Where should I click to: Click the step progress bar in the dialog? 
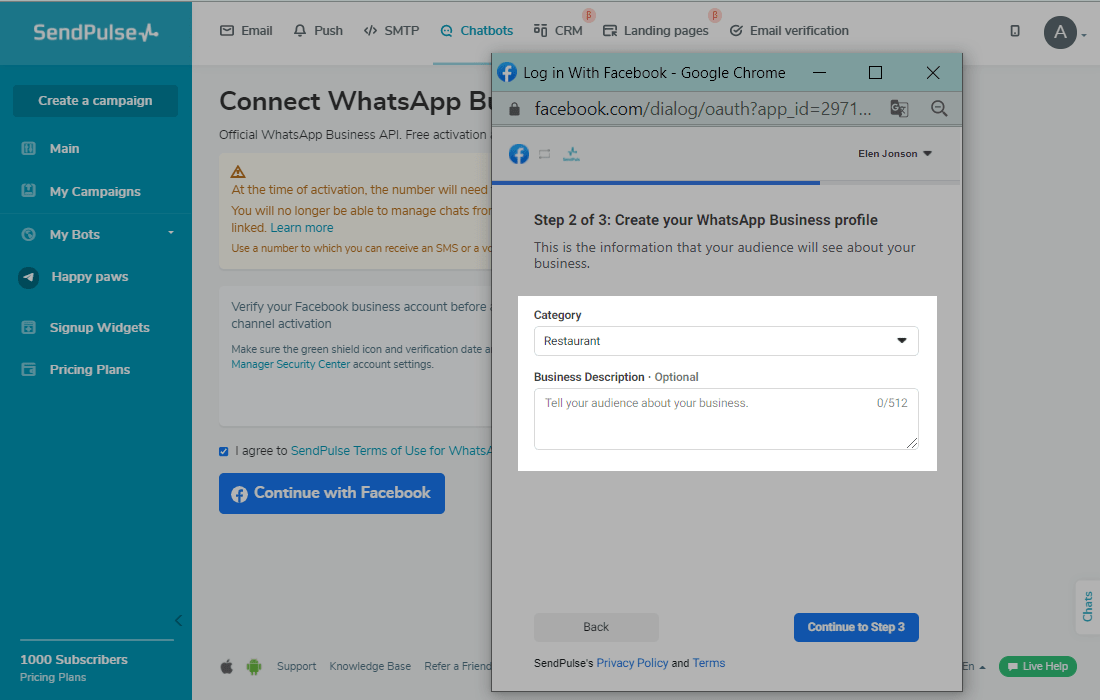(x=725, y=183)
